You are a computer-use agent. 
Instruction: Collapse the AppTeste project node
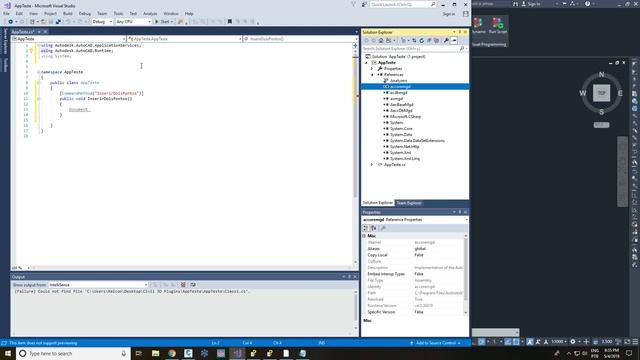pyautogui.click(x=366, y=63)
